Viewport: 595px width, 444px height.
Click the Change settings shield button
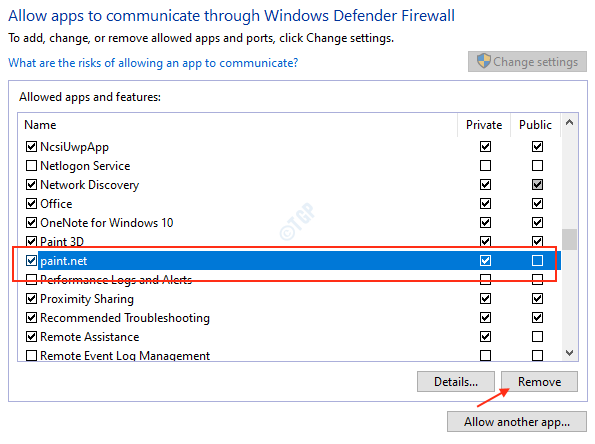(x=527, y=61)
